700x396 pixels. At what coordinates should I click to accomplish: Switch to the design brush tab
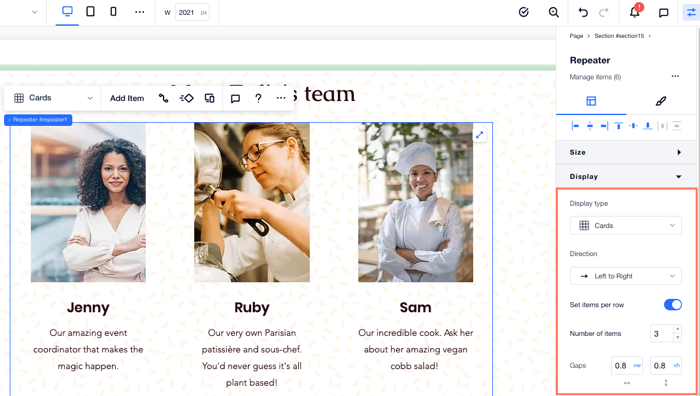pyautogui.click(x=661, y=101)
